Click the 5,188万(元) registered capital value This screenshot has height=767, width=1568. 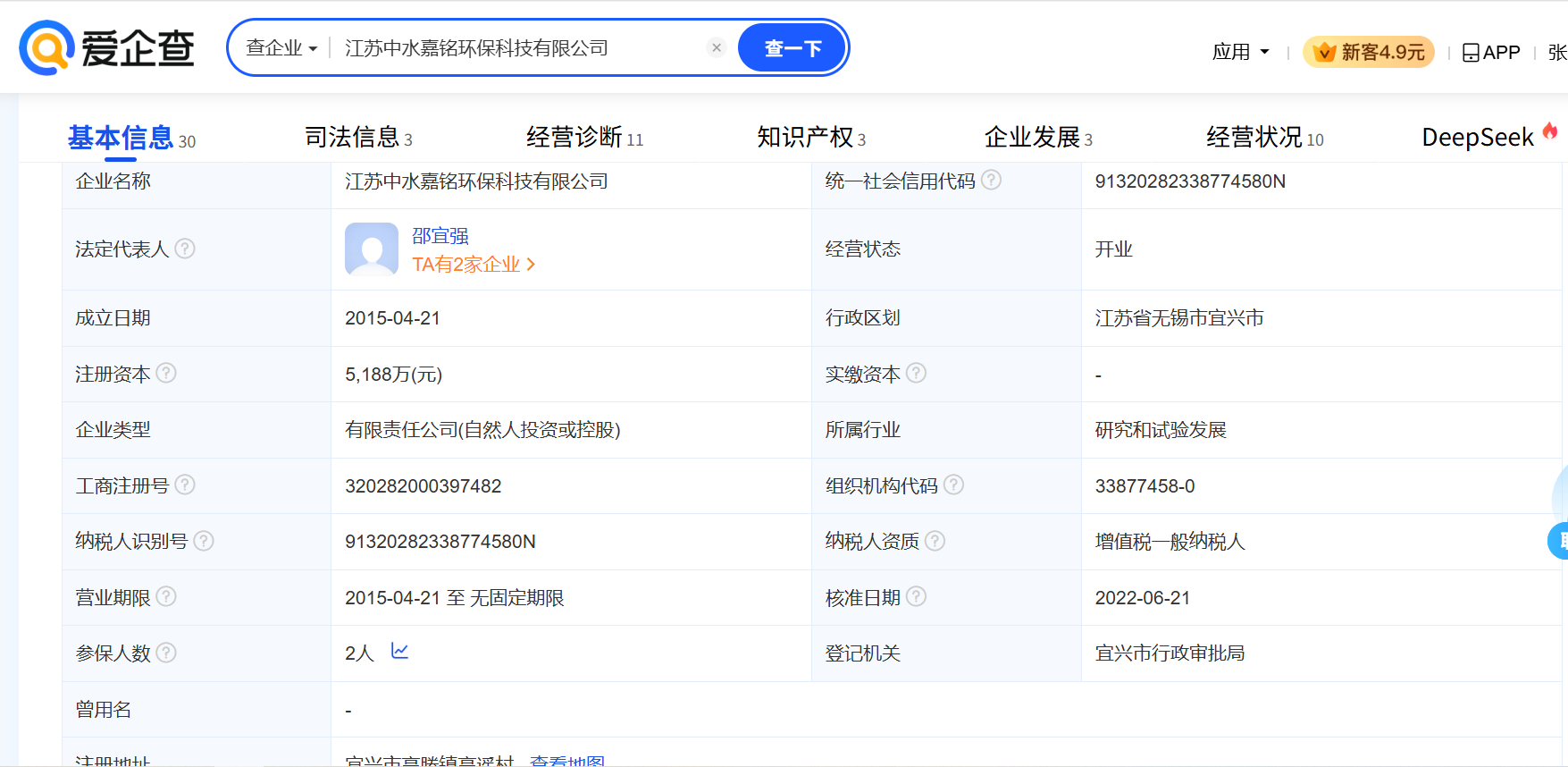[394, 375]
